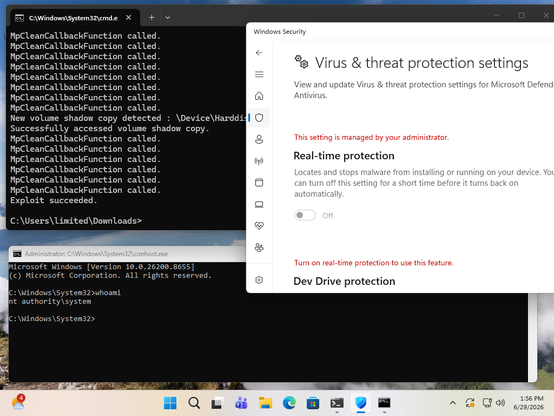Open the Home page in Windows Security
The width and height of the screenshot is (554, 416).
pos(259,96)
